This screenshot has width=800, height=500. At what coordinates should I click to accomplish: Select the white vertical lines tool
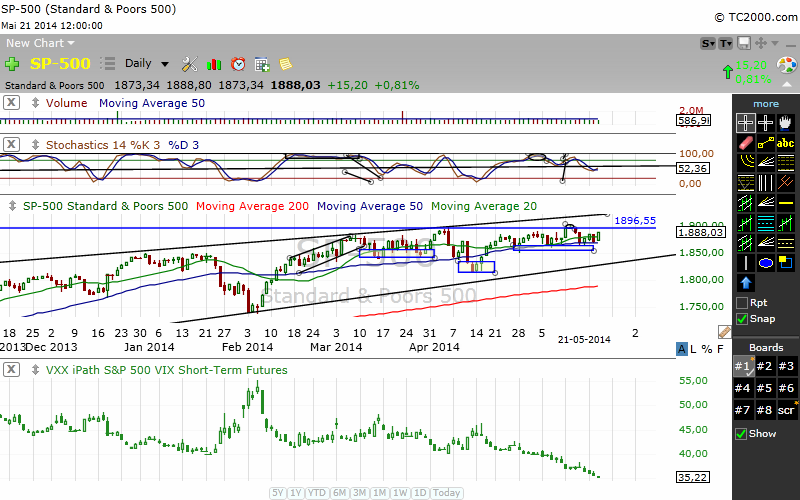[765, 183]
